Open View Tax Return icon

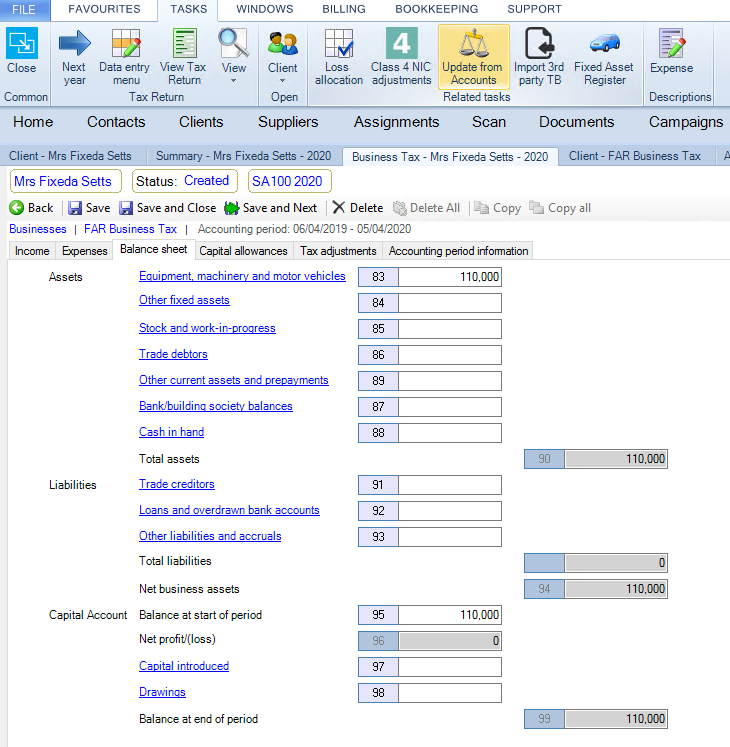[184, 43]
